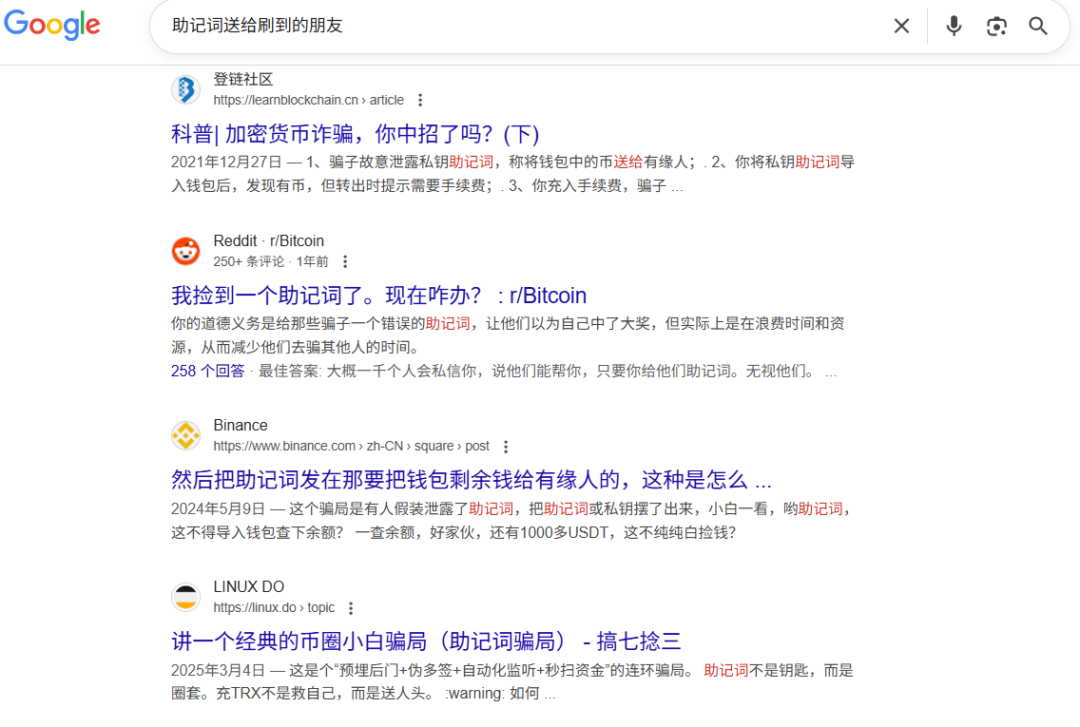Click the Google logo

point(52,25)
